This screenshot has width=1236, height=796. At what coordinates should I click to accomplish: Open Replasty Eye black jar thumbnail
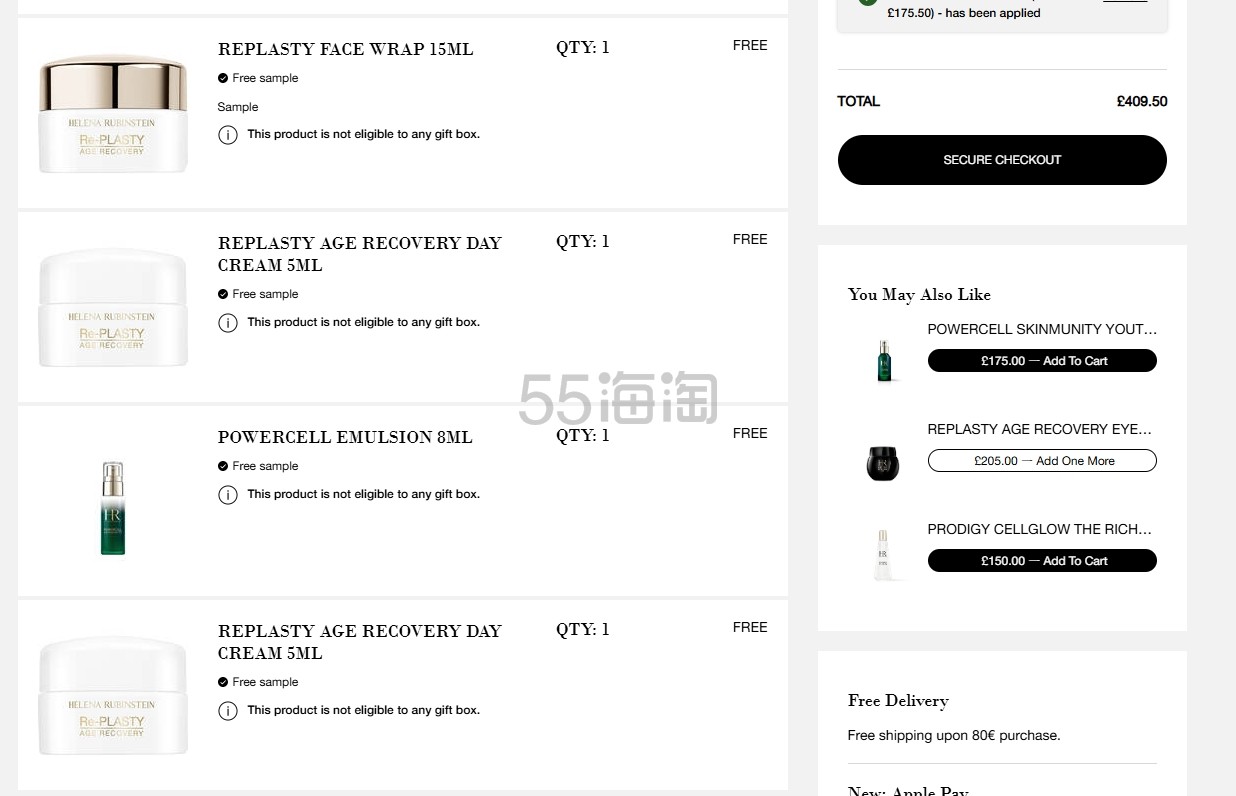coord(883,461)
